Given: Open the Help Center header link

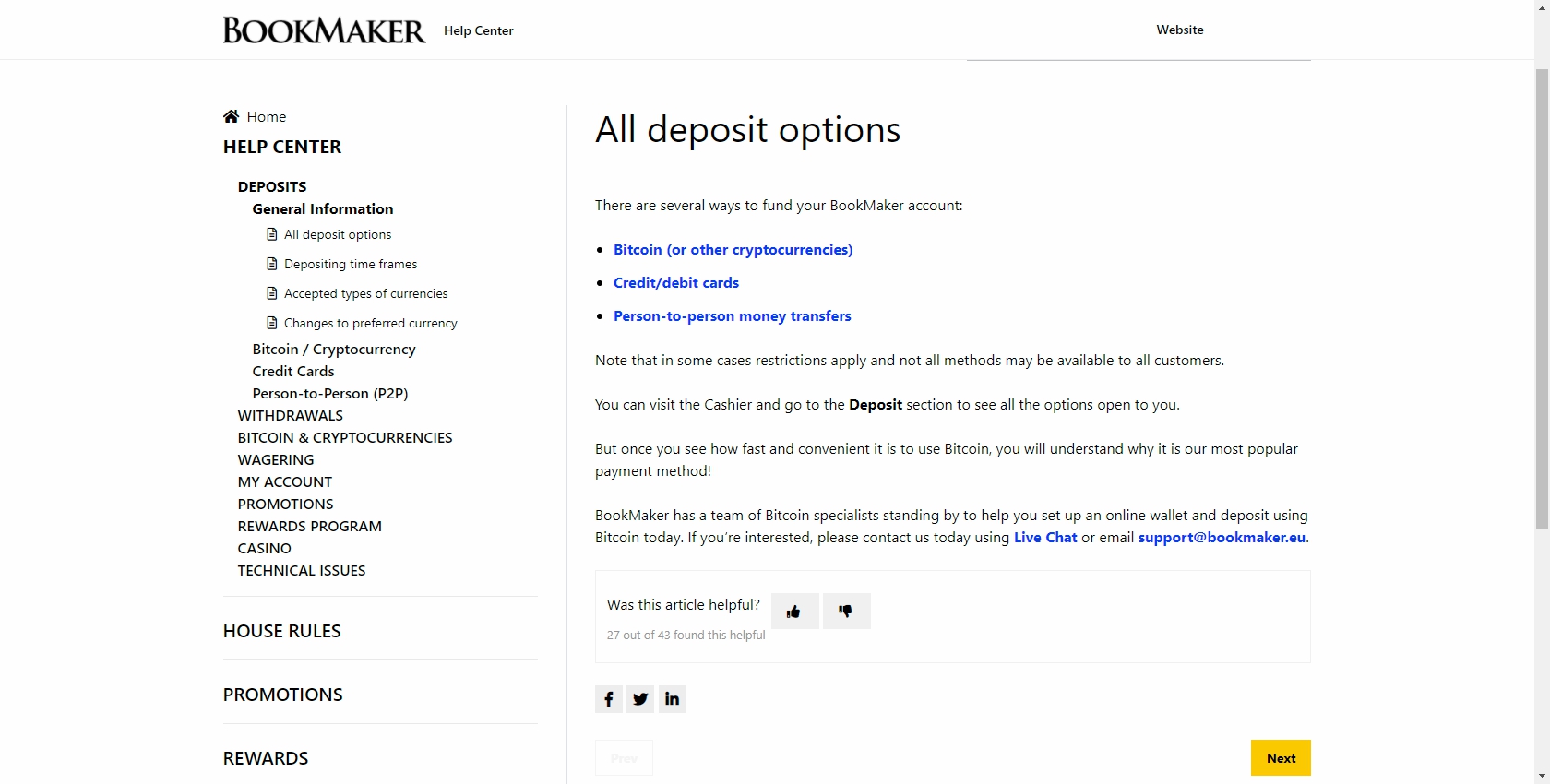Looking at the screenshot, I should [478, 30].
